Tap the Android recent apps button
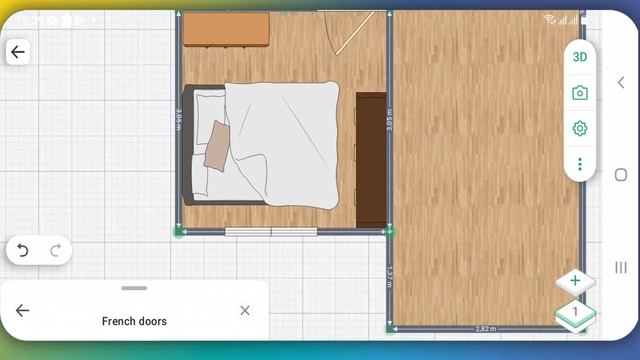Screen dimensions: 640x360 [621, 267]
